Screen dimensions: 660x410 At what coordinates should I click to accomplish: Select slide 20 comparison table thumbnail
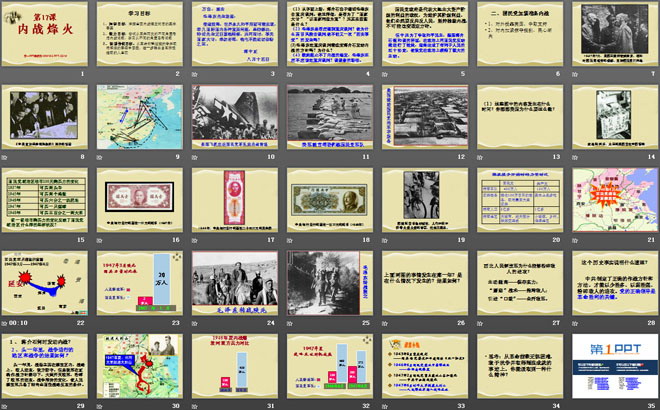(520, 200)
